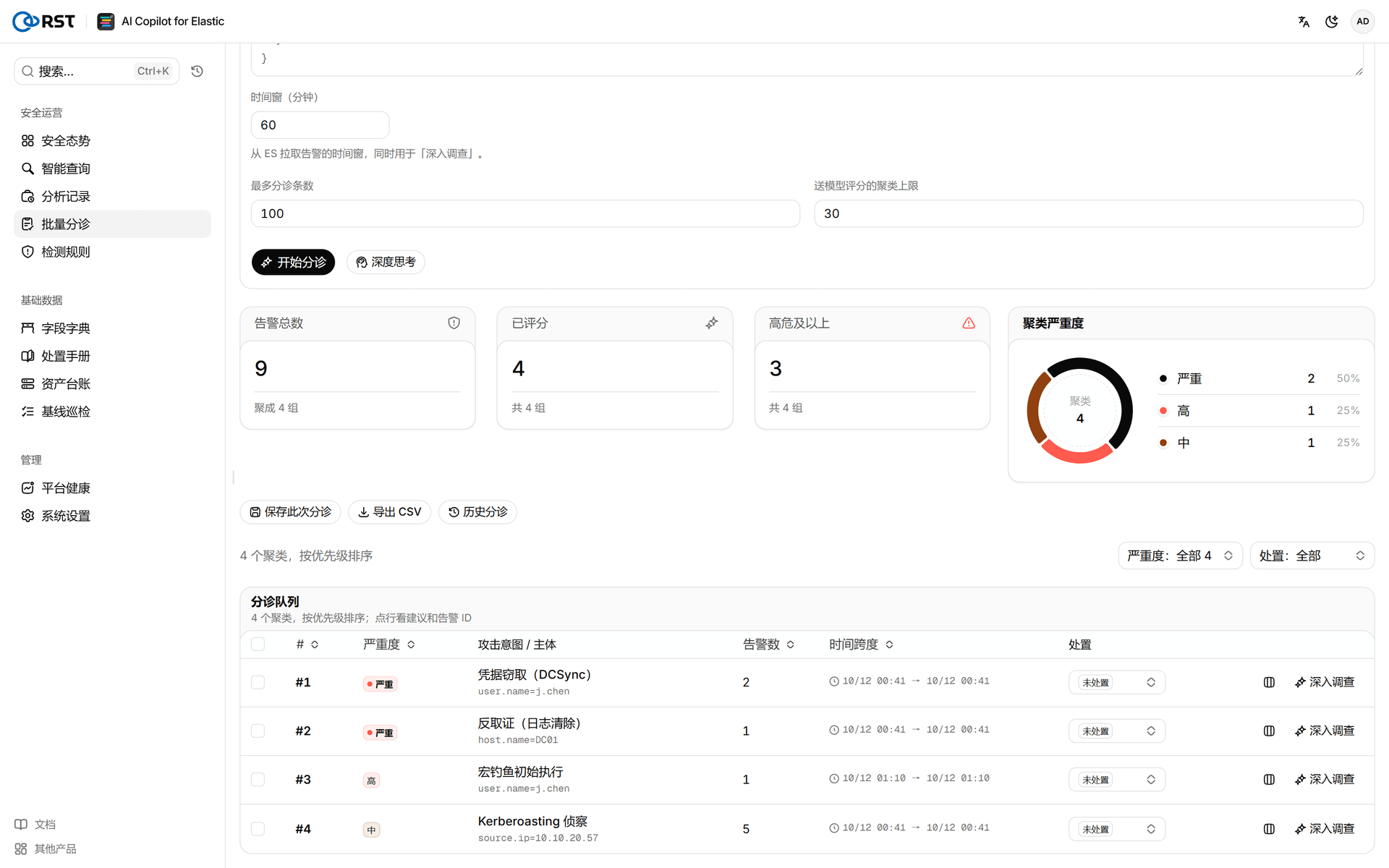Viewport: 1389px width, 868px height.
Task: Open 安全态势 in the sidebar
Action: (x=112, y=141)
